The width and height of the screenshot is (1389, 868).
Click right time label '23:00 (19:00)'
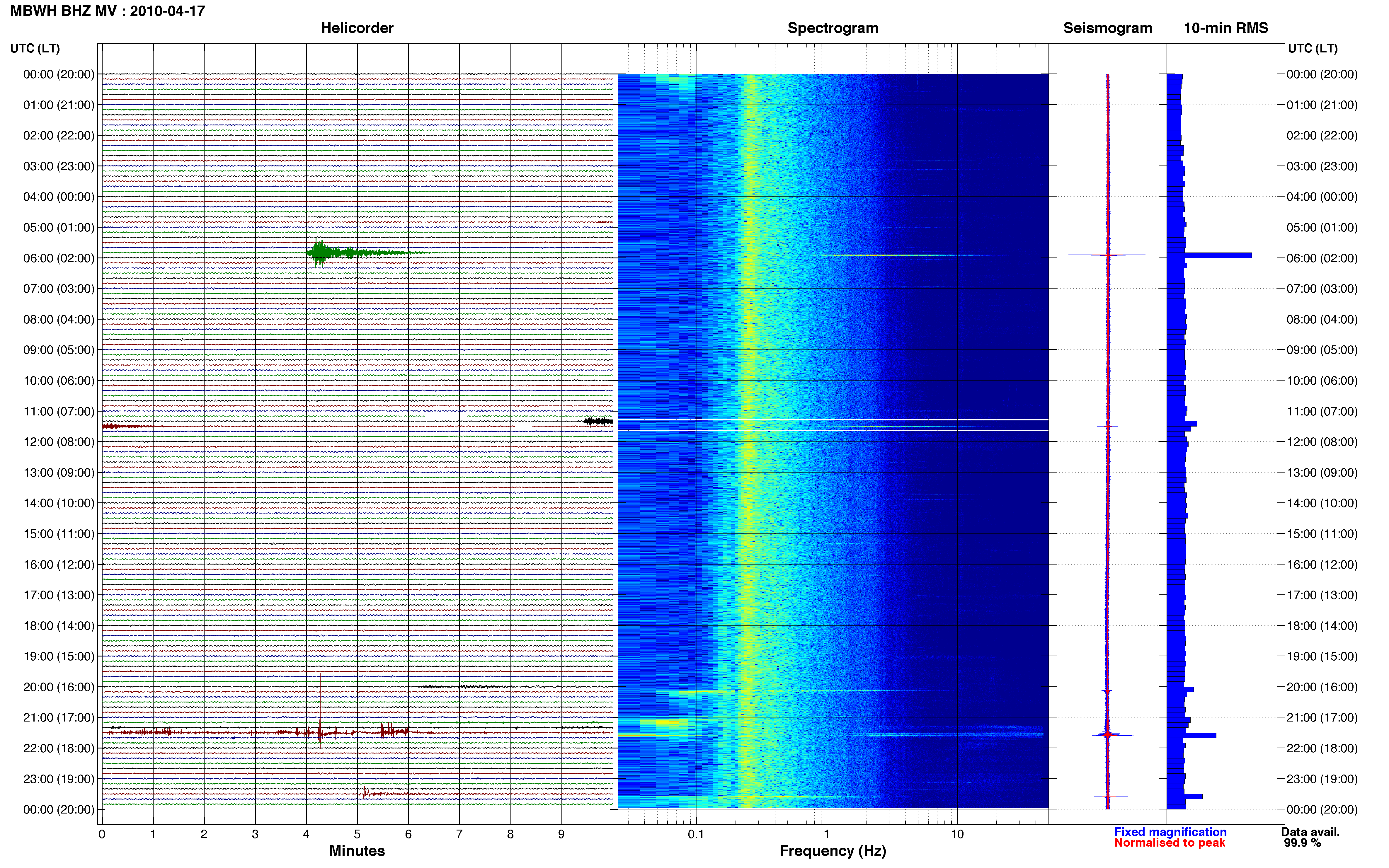click(1322, 779)
